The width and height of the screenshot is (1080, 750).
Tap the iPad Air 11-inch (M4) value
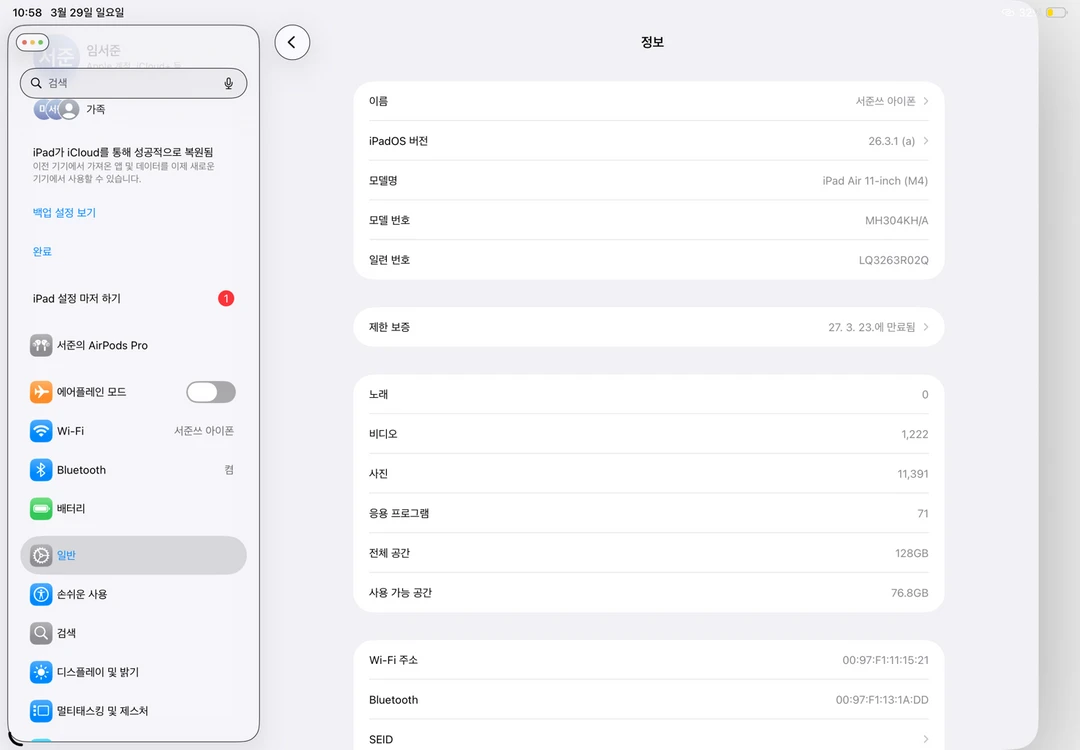pos(875,180)
